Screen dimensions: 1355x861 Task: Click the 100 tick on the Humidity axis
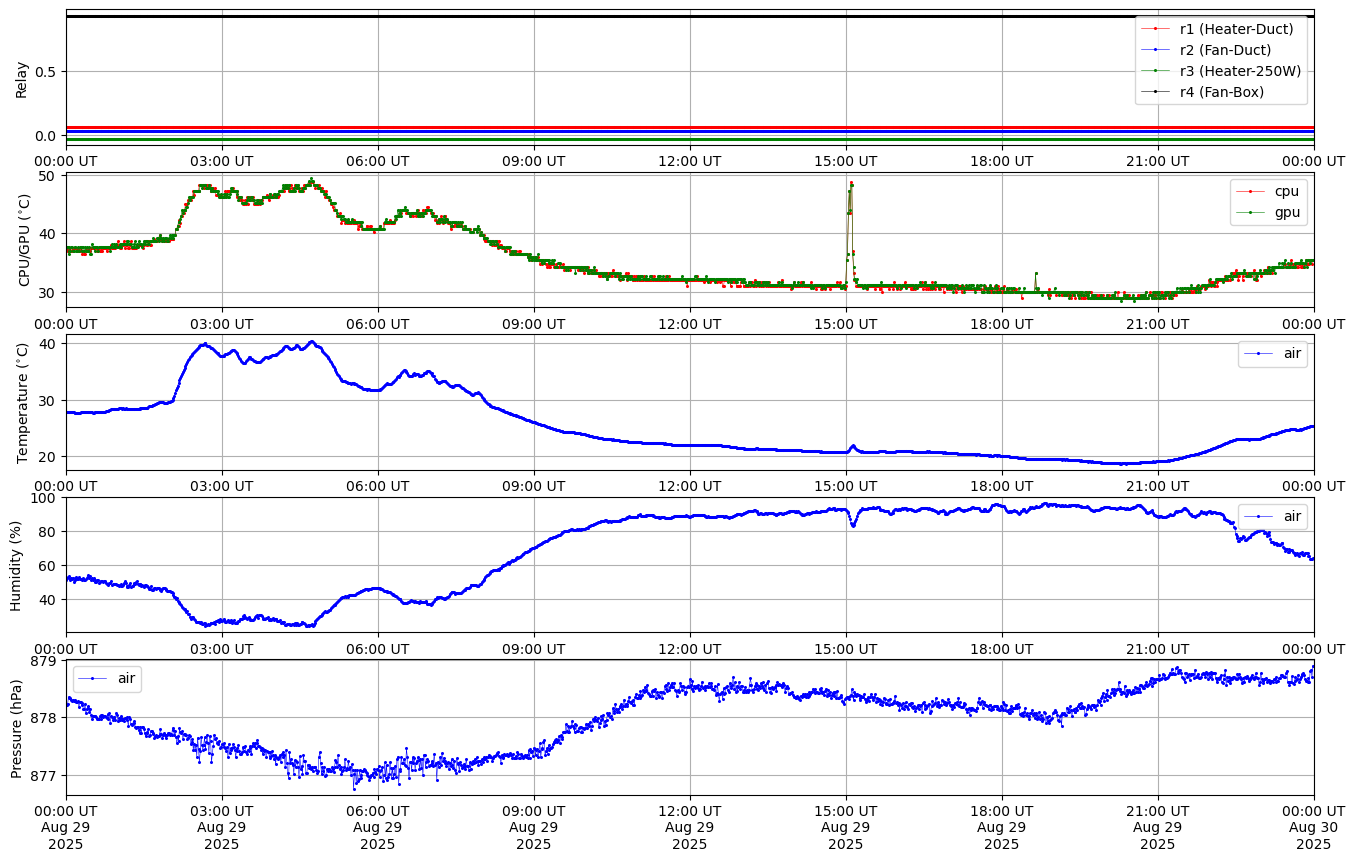tap(45, 498)
